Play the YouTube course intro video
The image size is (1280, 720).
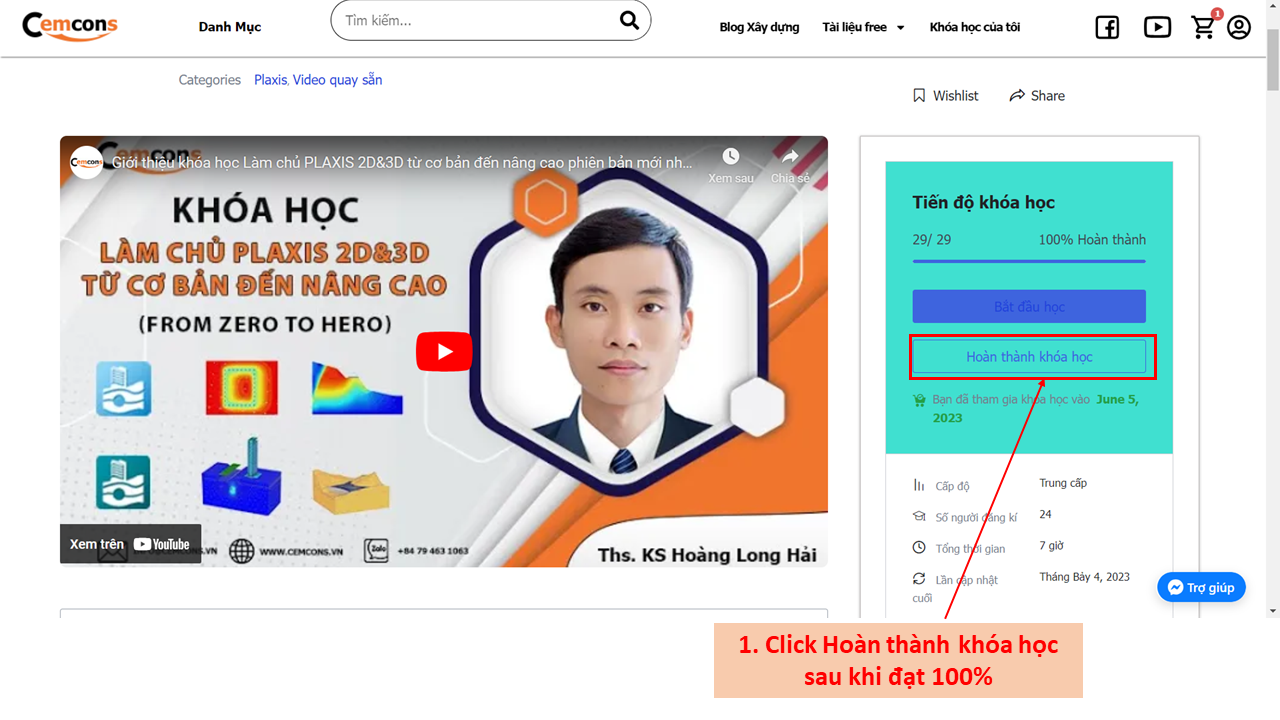click(x=444, y=351)
